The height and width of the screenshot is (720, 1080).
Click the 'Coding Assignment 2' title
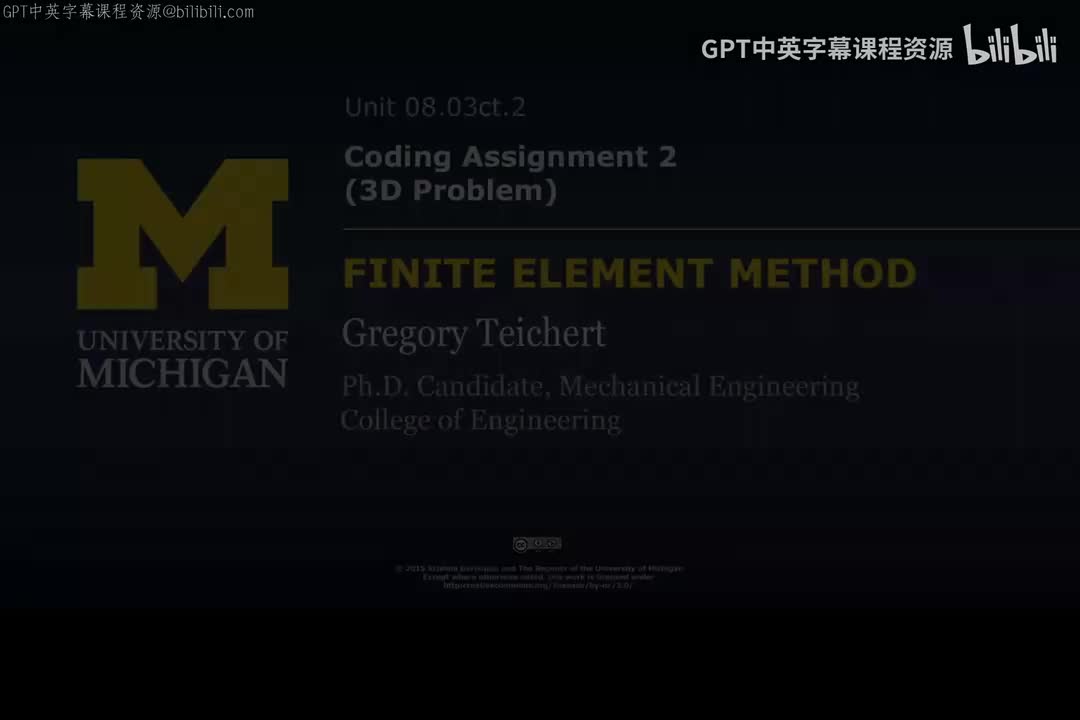(x=510, y=157)
